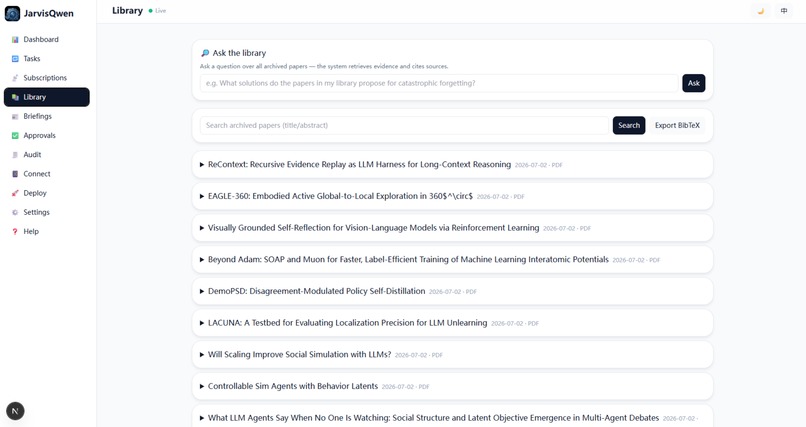Screen dimensions: 806x427
Task: Click the Help question mark icon
Action: pos(15,232)
